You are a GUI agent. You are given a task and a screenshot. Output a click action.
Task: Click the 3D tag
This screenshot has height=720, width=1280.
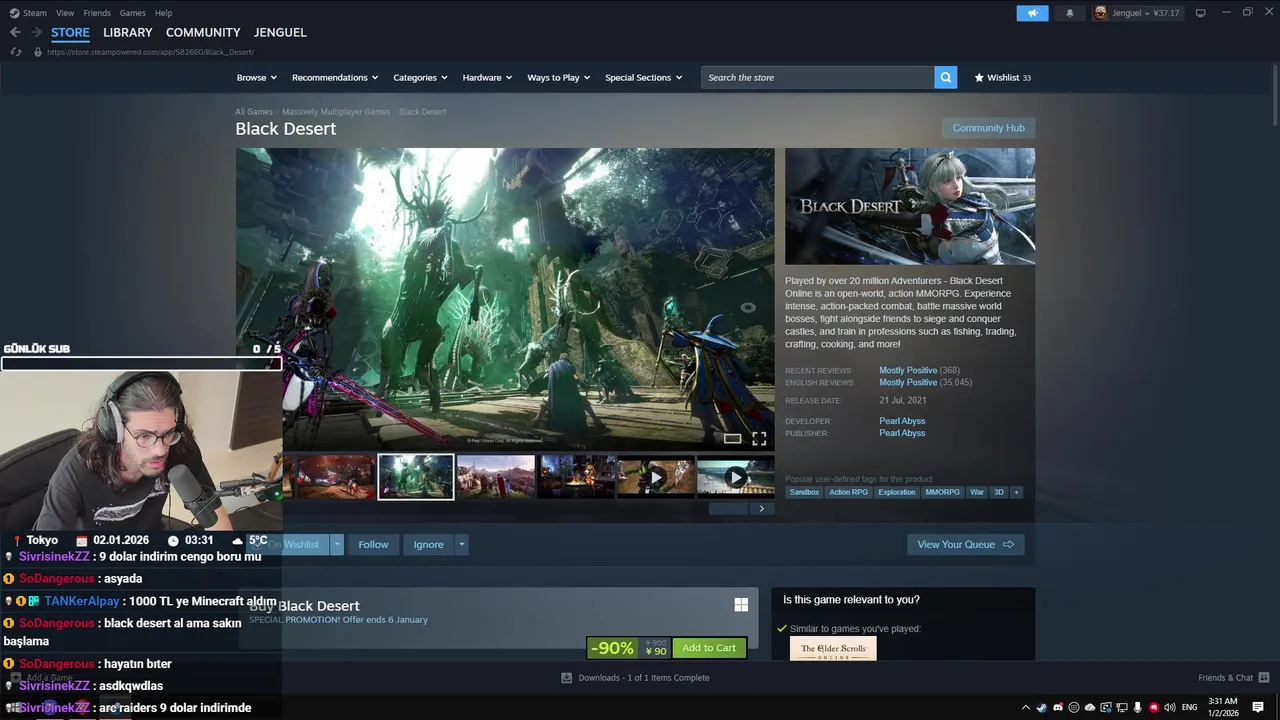point(998,492)
